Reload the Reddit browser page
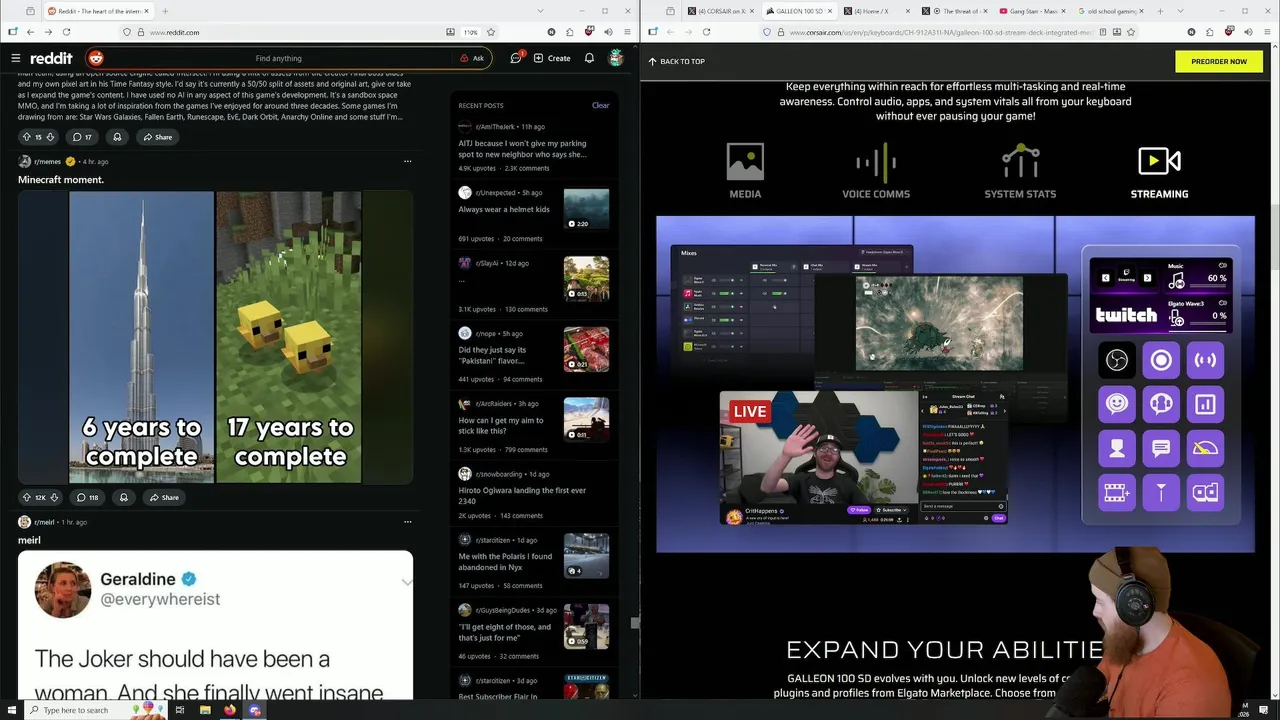 [66, 32]
